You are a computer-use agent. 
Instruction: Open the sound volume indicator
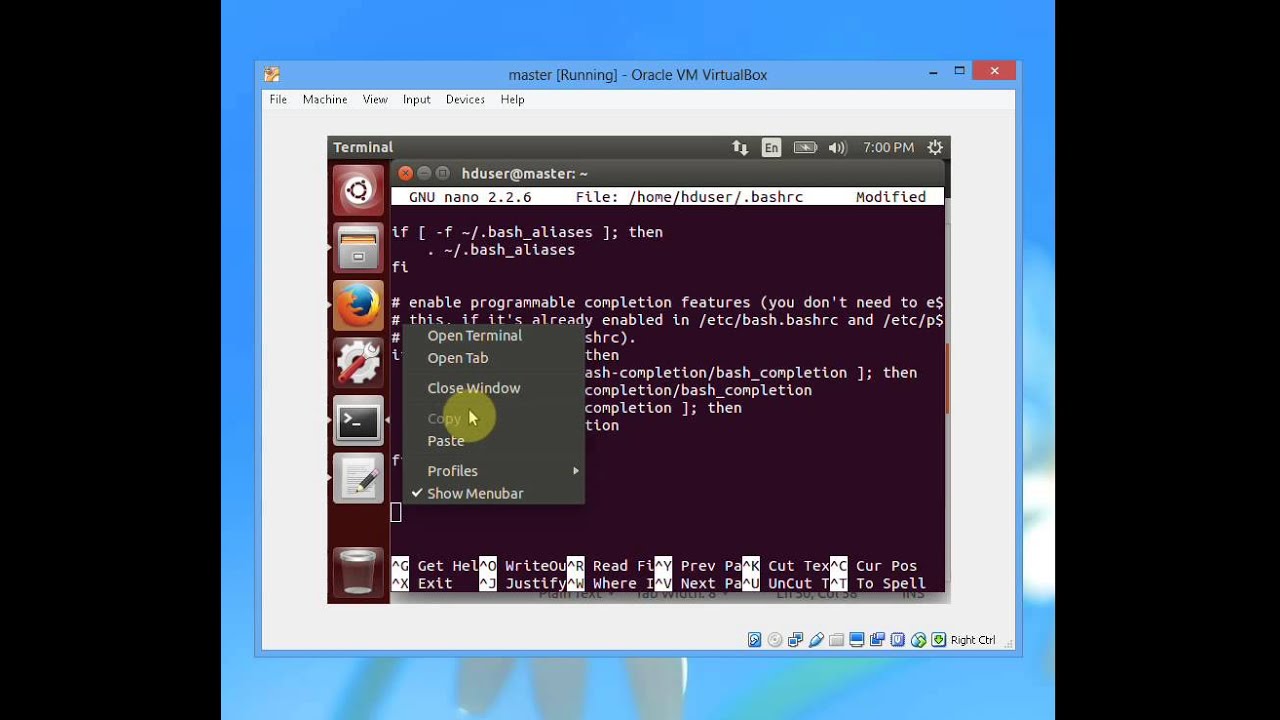click(837, 147)
